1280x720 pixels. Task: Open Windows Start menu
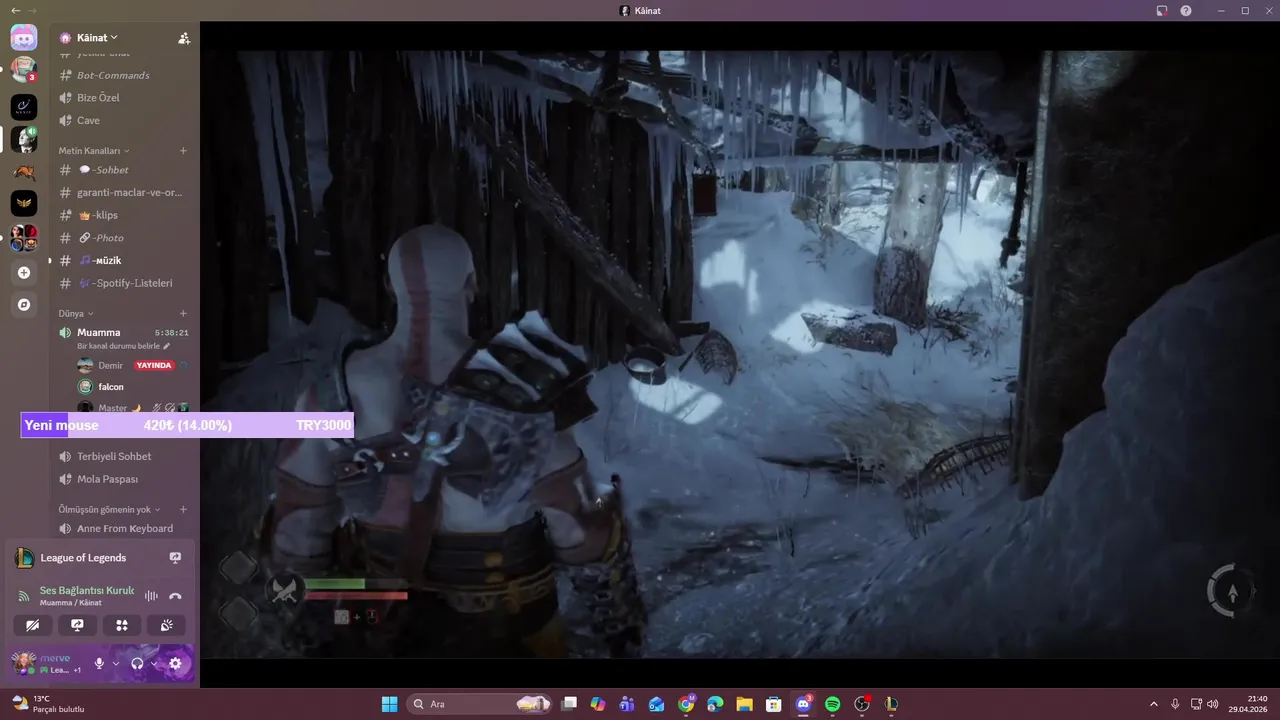point(389,704)
